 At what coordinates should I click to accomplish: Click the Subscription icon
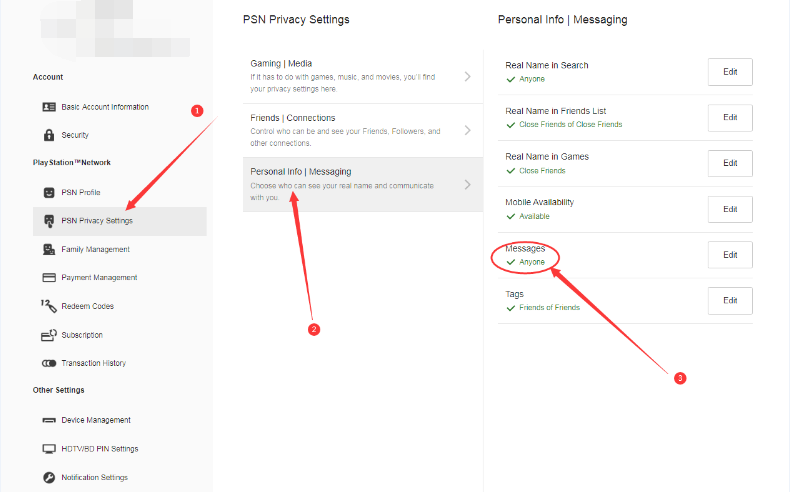(x=49, y=335)
